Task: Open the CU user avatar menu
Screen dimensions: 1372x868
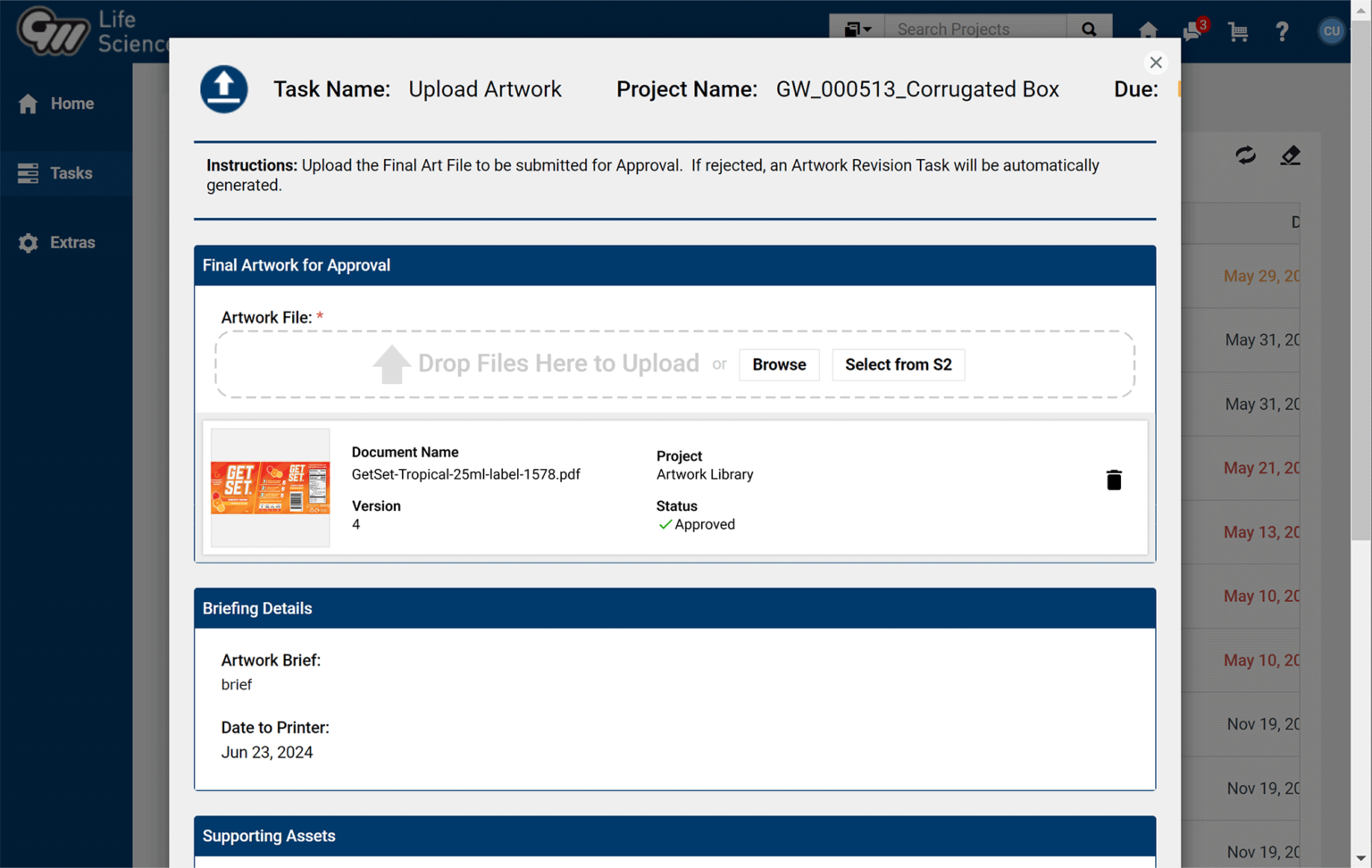Action: coord(1331,30)
